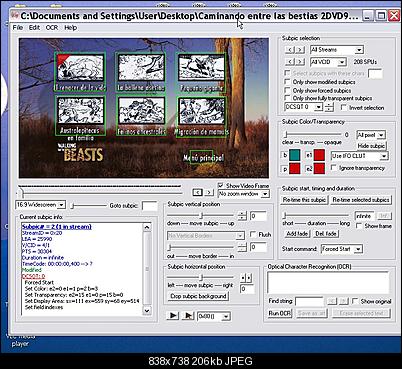Viewport: 402px width, 369px height.
Task: Open the No zoom window dropdown
Action: click(x=244, y=194)
